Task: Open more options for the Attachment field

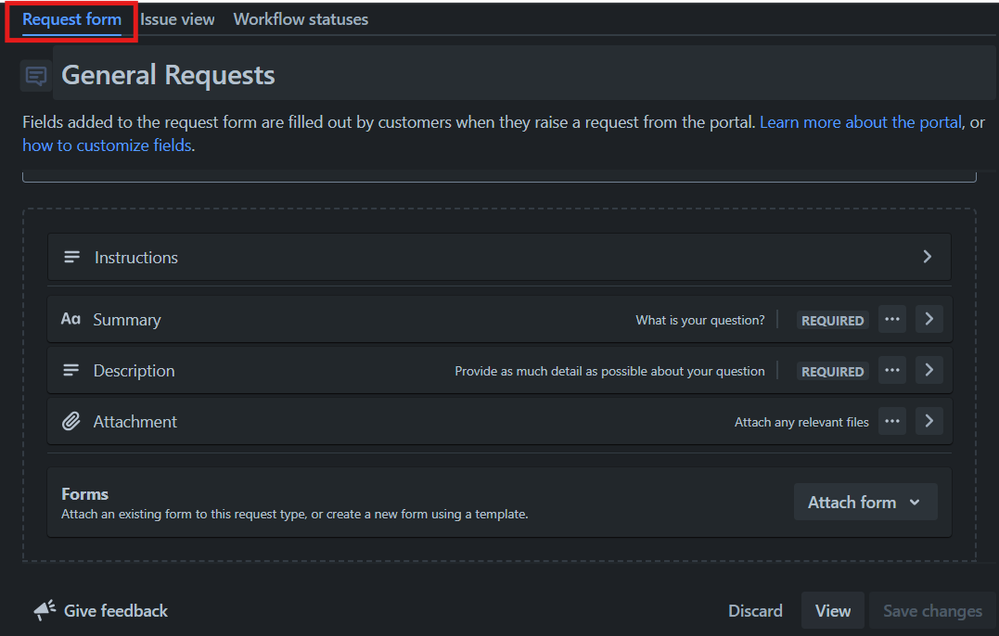Action: pos(892,421)
